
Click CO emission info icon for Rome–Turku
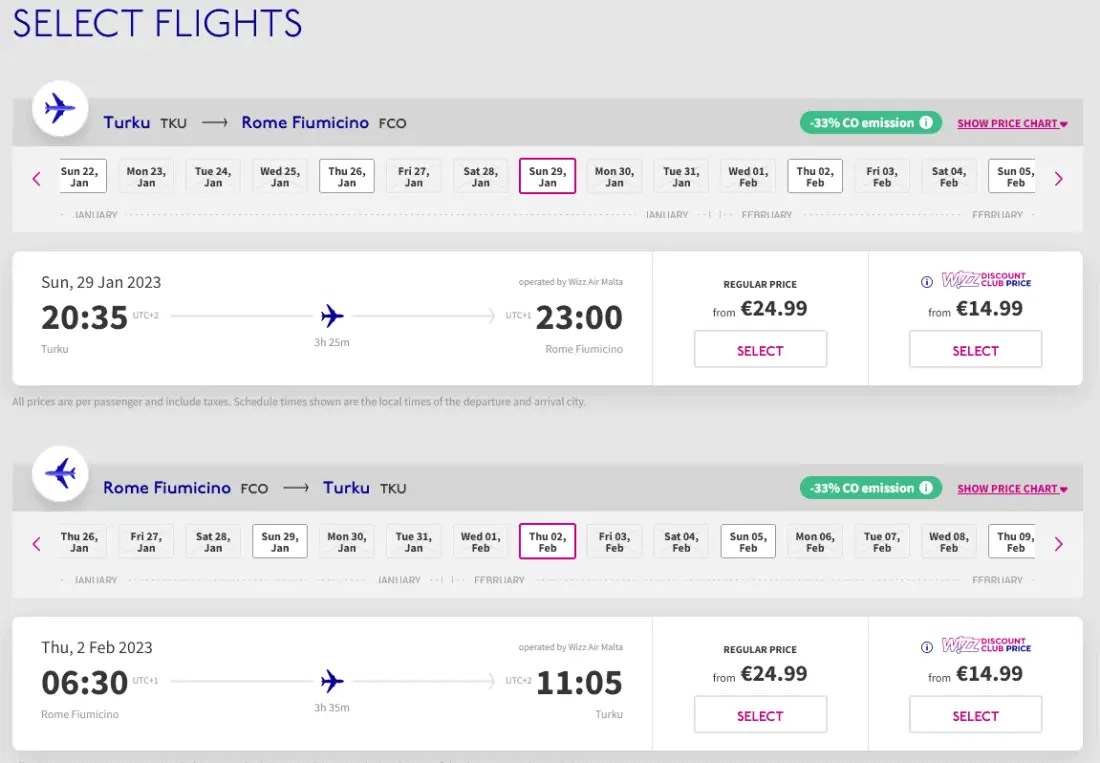926,488
